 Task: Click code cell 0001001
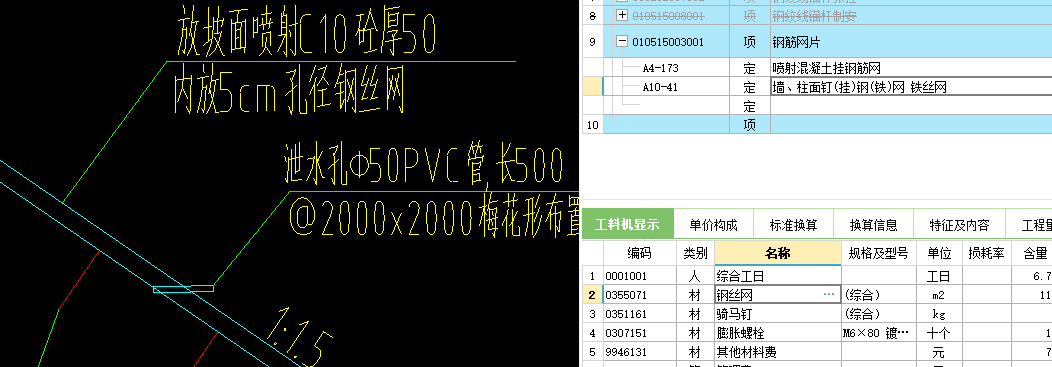pos(639,276)
